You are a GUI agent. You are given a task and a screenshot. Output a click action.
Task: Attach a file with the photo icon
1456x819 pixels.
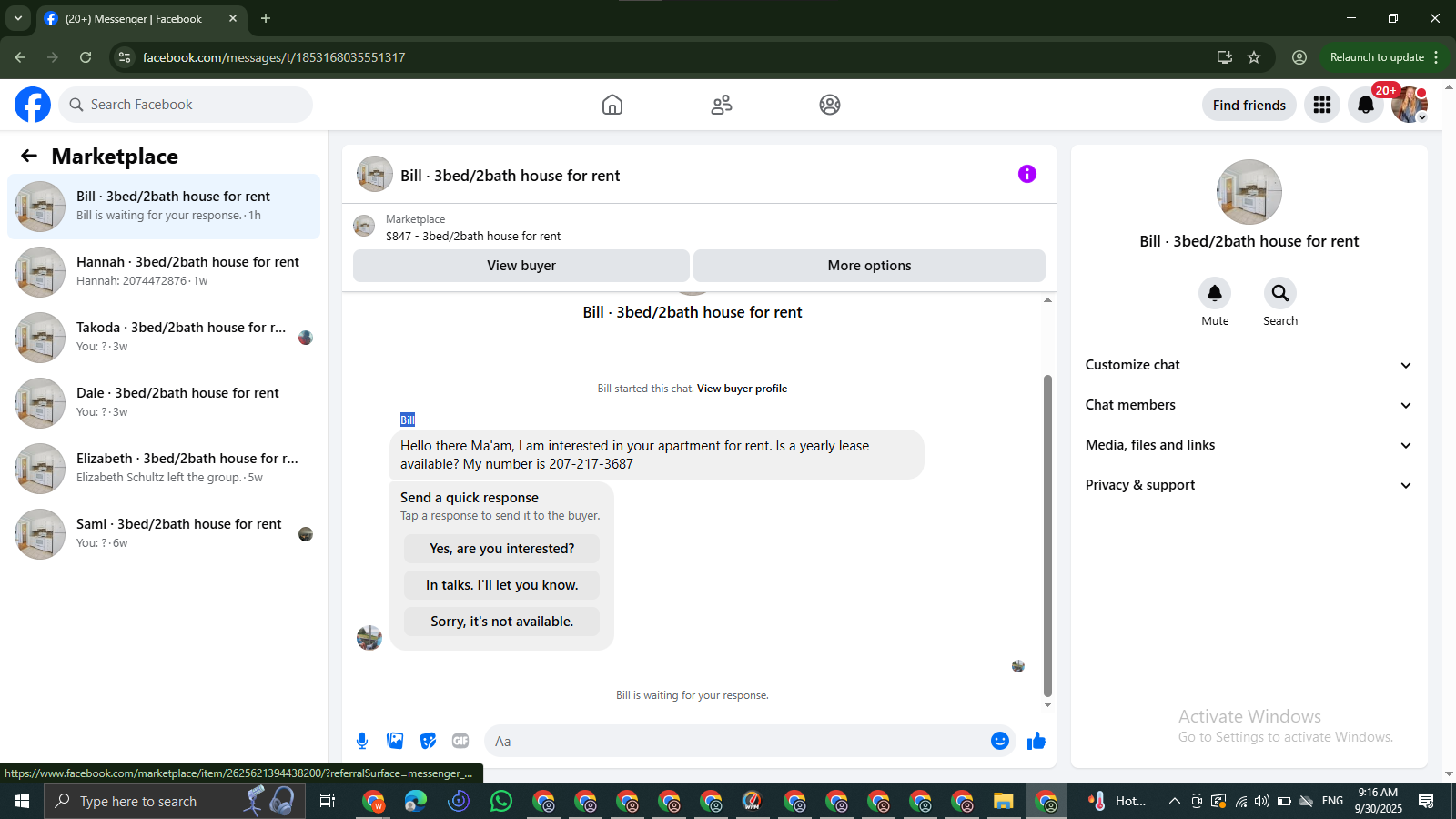click(395, 741)
